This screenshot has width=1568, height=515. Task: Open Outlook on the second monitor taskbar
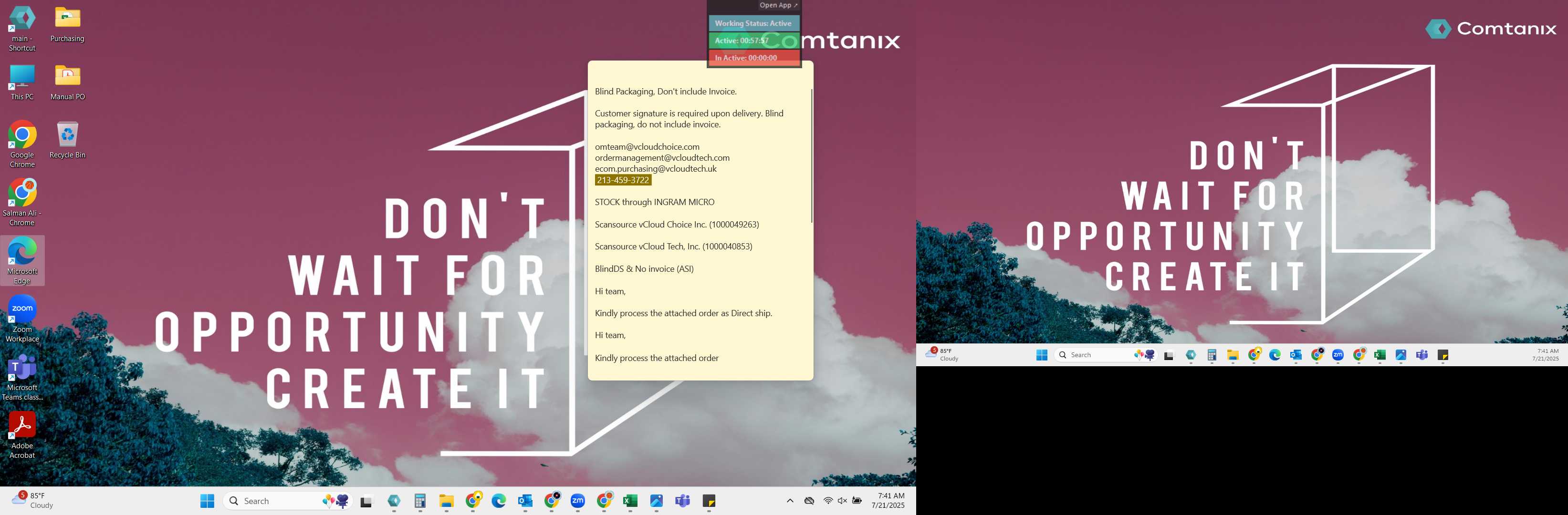[1296, 355]
